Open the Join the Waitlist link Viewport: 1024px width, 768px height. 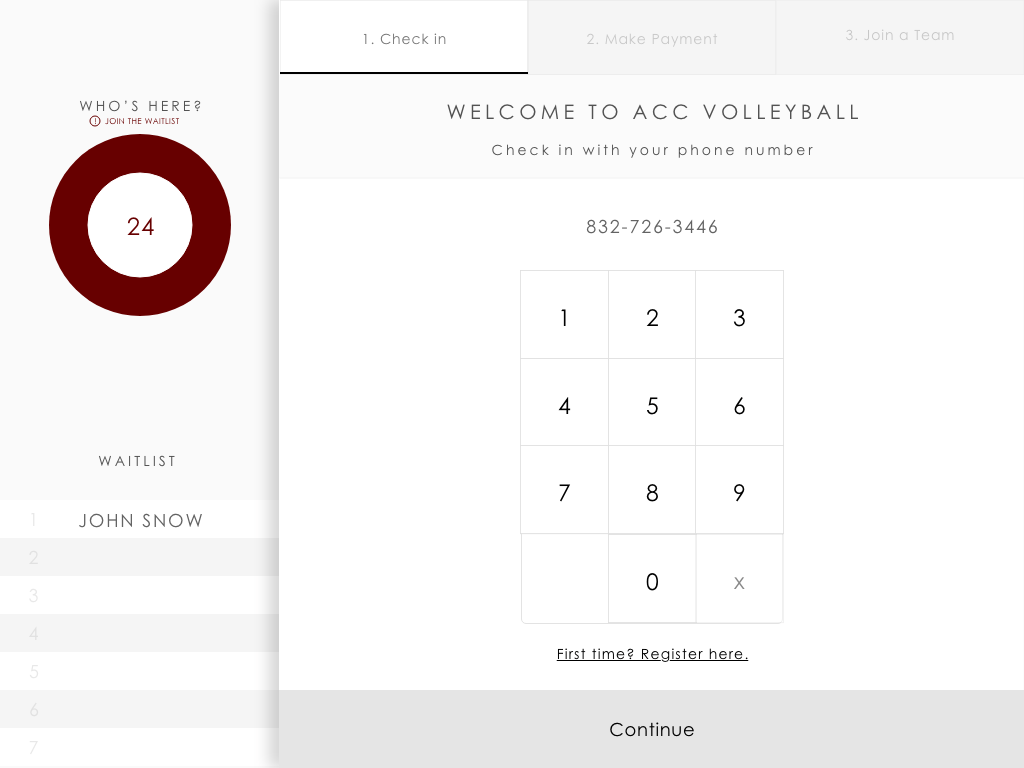click(142, 121)
